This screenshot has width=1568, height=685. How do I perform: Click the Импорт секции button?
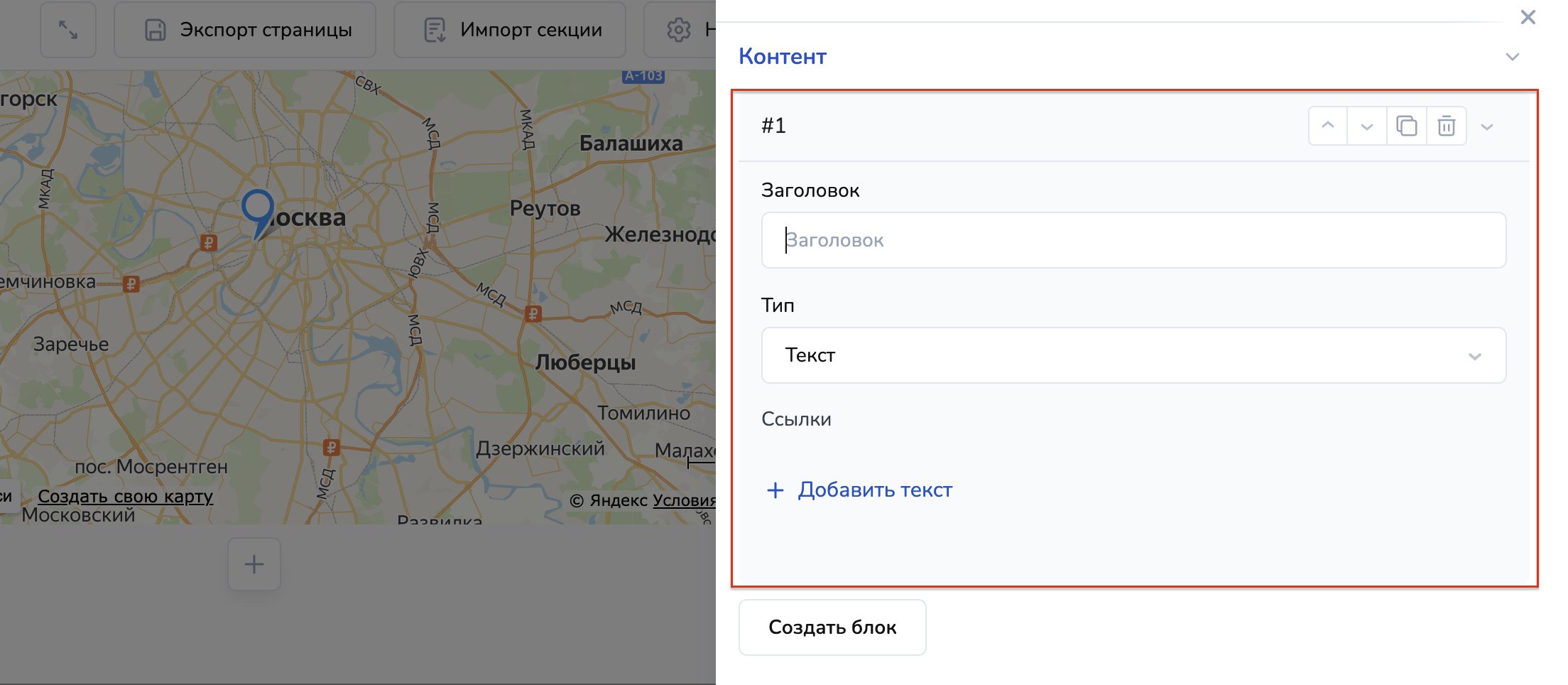(x=511, y=30)
